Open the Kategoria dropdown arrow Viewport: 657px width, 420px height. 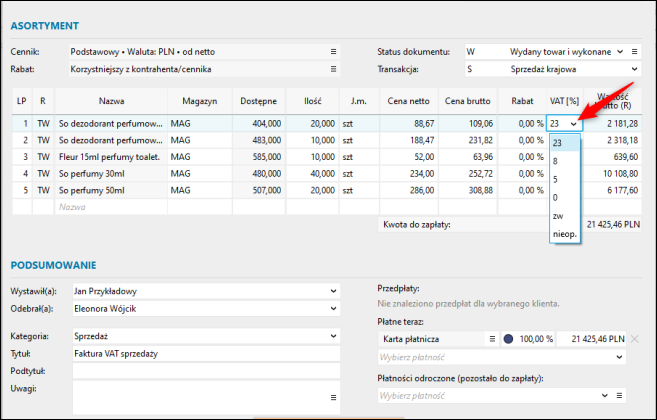pos(333,336)
